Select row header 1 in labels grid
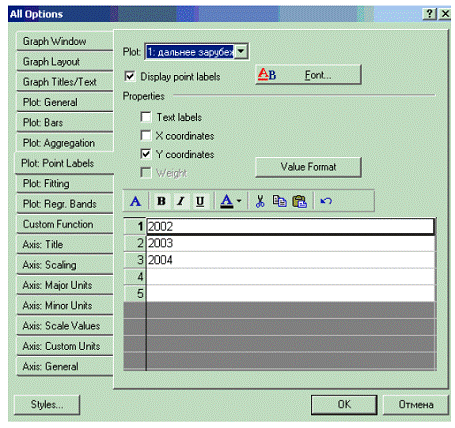 [135, 227]
